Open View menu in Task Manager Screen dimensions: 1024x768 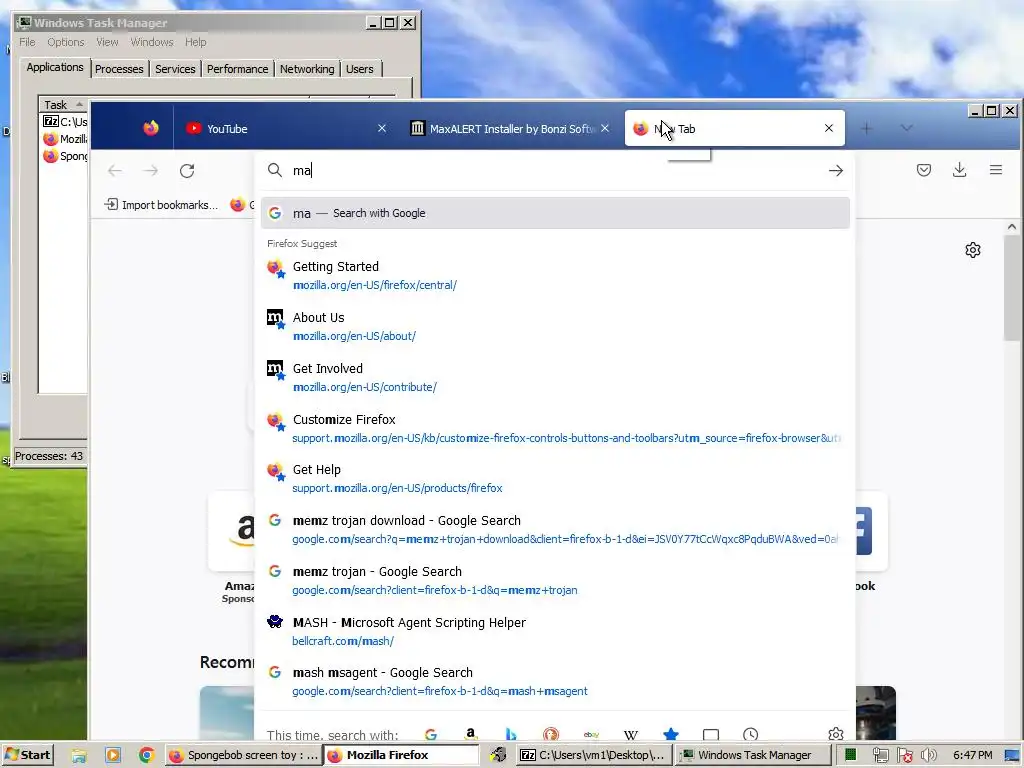point(107,42)
